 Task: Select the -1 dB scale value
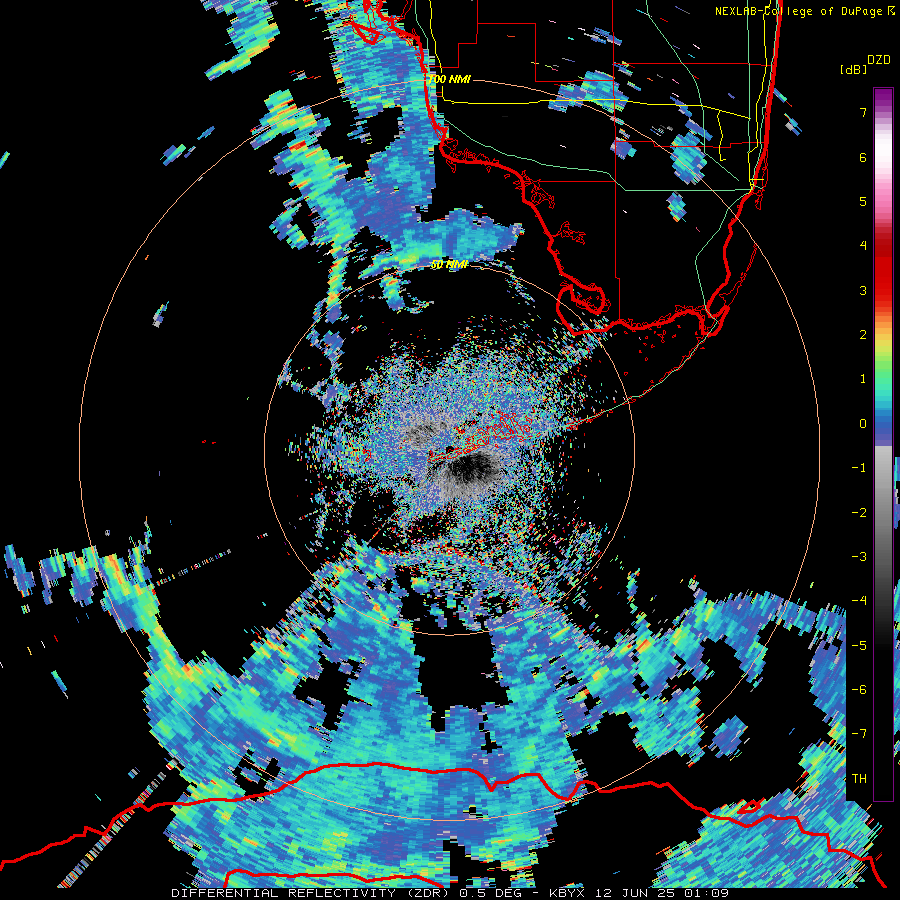coord(859,468)
